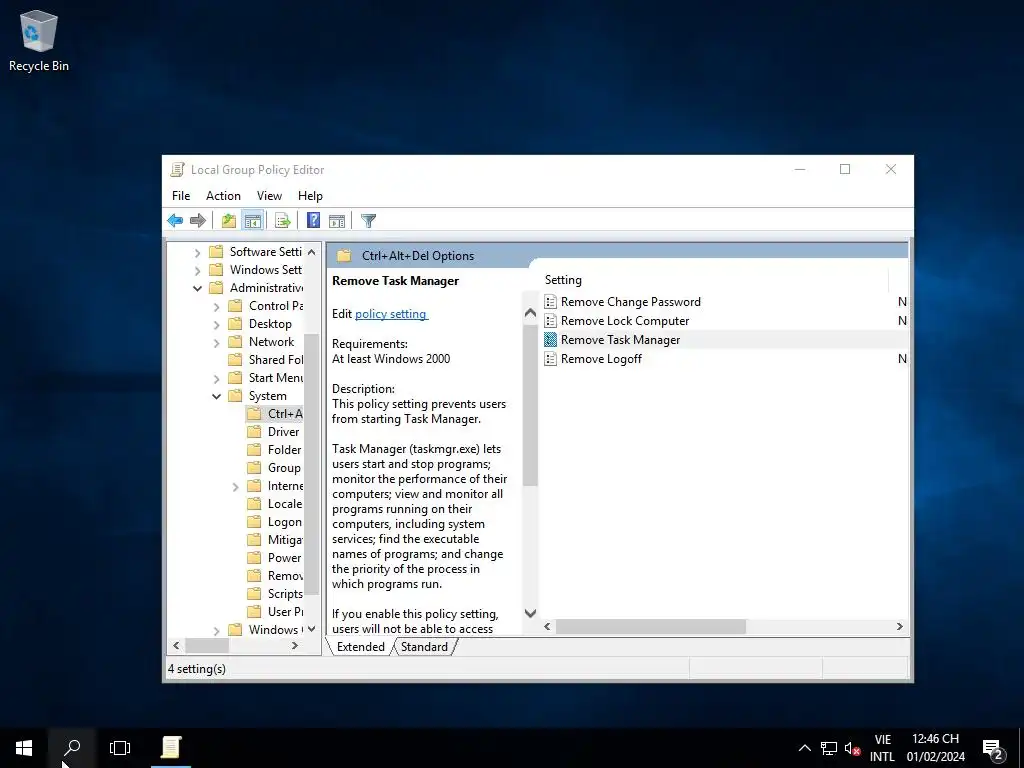Click tree pane vertical scroll down arrow
This screenshot has width=1024, height=768.
click(312, 629)
